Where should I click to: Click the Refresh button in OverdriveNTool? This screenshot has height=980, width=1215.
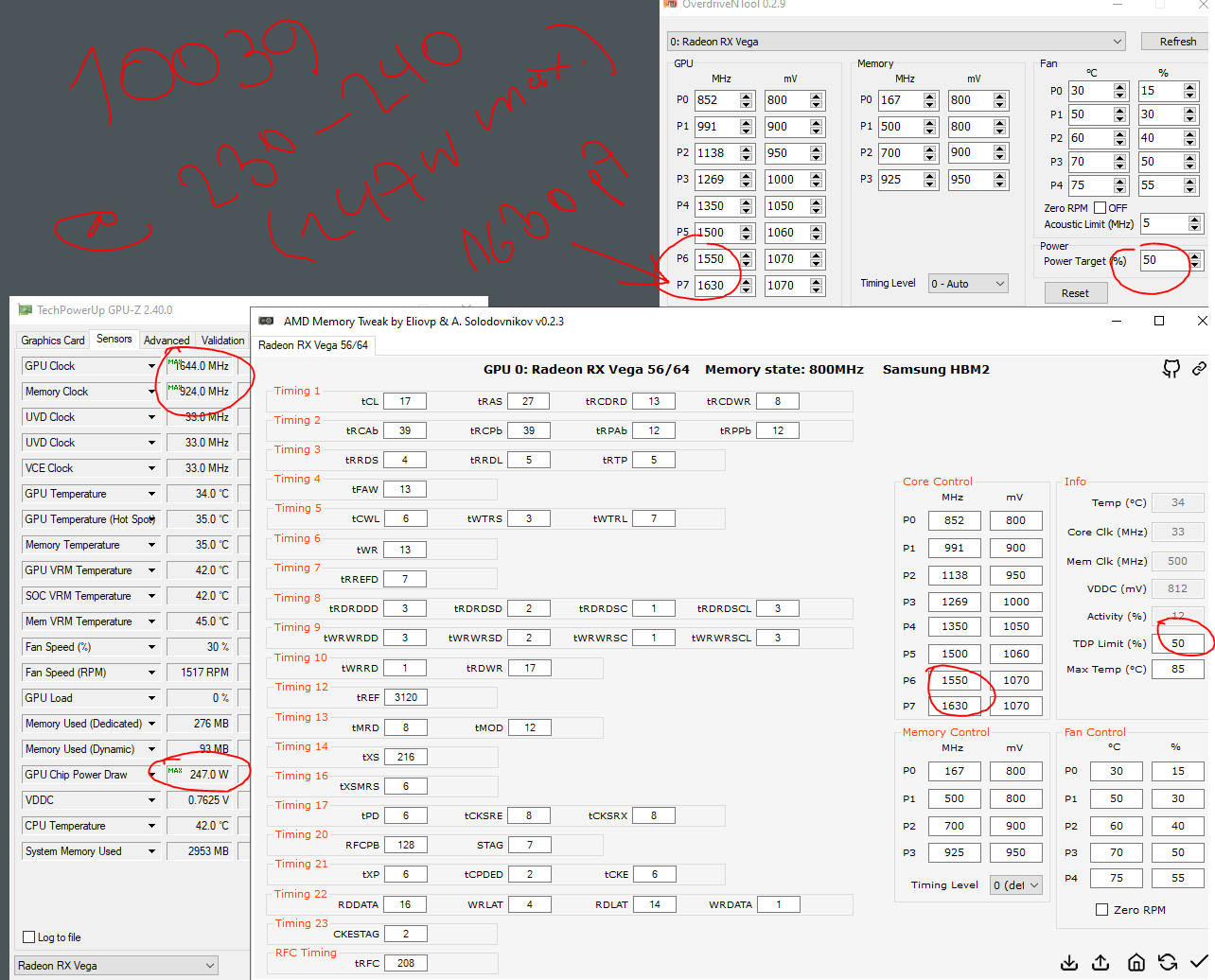pos(1174,42)
